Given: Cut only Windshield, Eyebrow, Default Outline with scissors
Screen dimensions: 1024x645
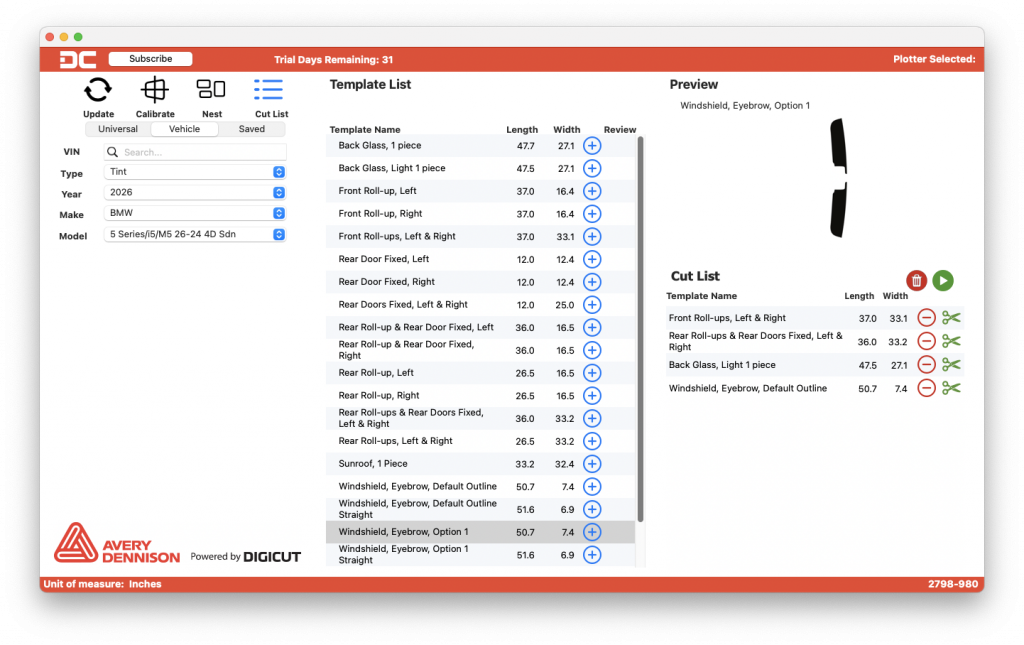Looking at the screenshot, I should 950,388.
